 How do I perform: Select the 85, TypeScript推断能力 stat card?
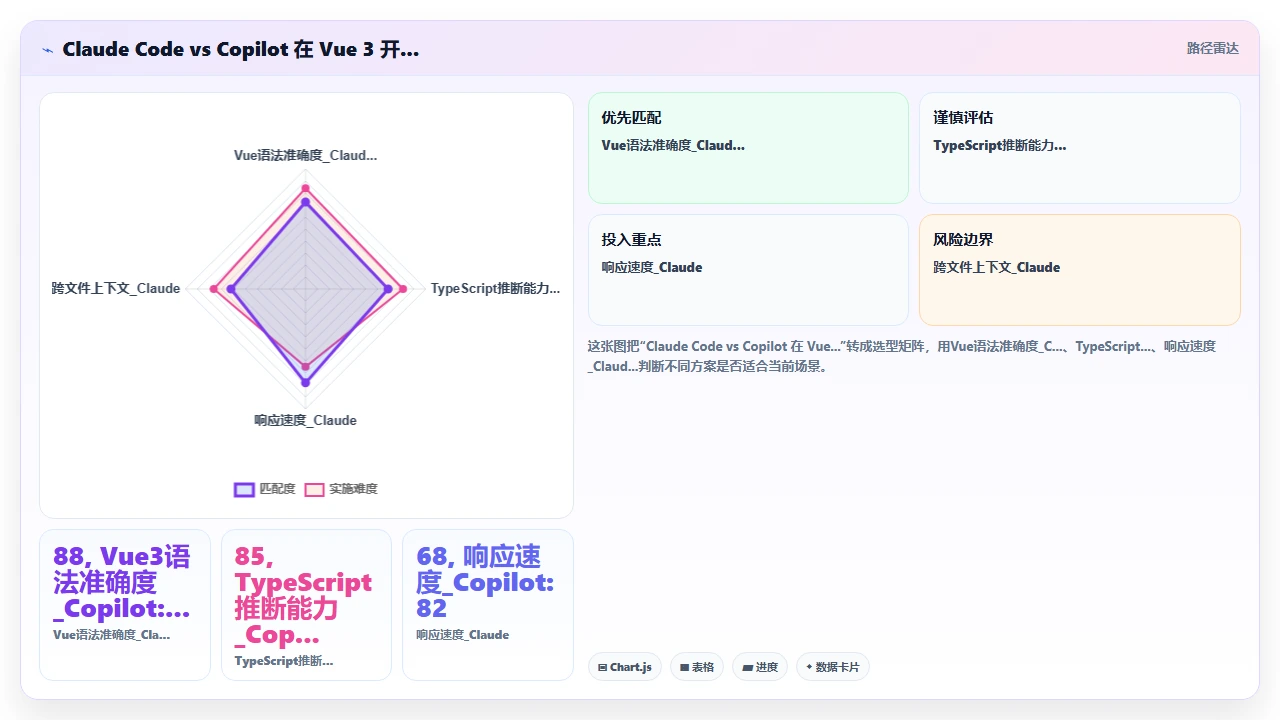pyautogui.click(x=306, y=605)
